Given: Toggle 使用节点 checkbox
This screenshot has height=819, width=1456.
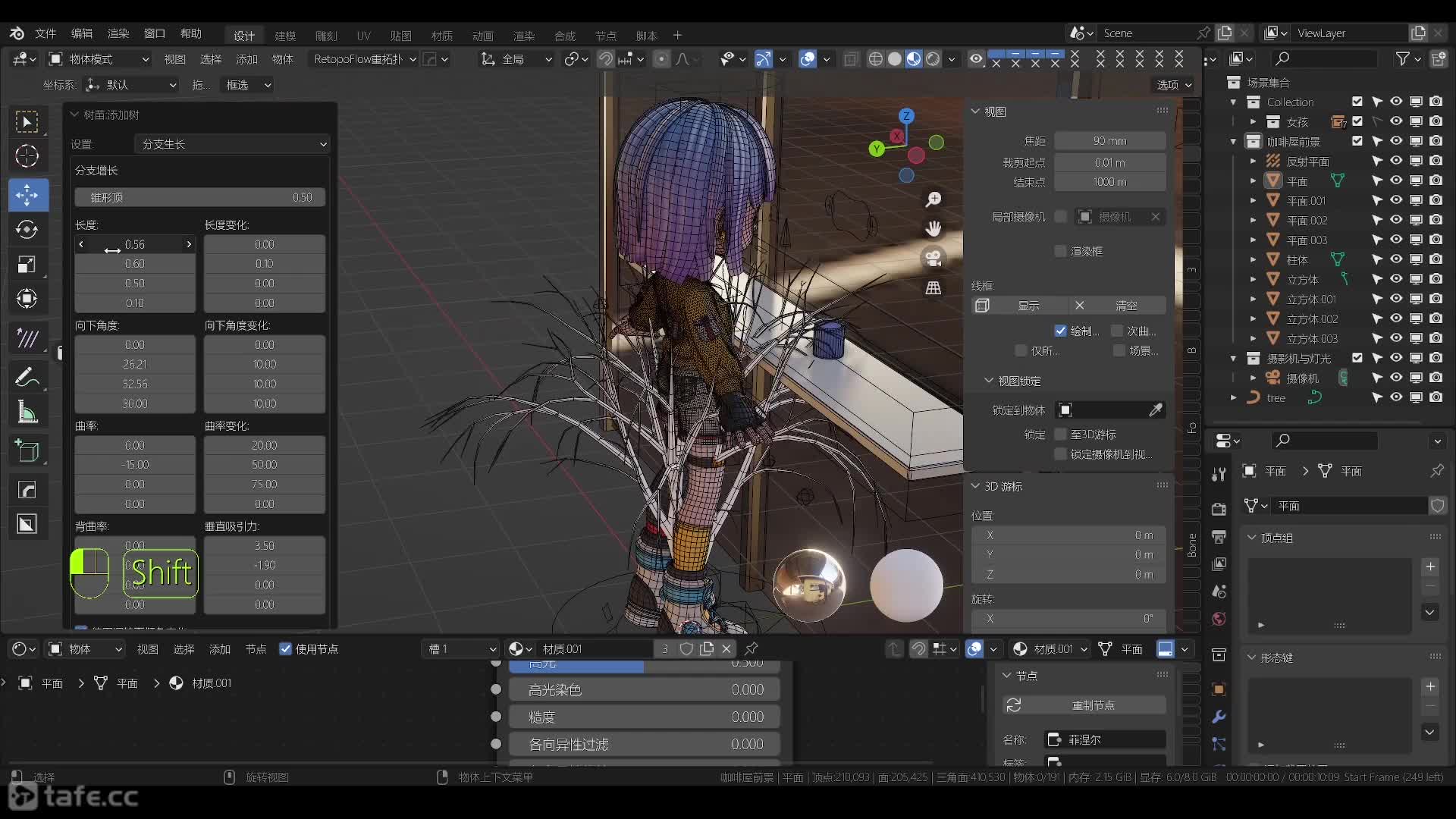Looking at the screenshot, I should pos(286,649).
